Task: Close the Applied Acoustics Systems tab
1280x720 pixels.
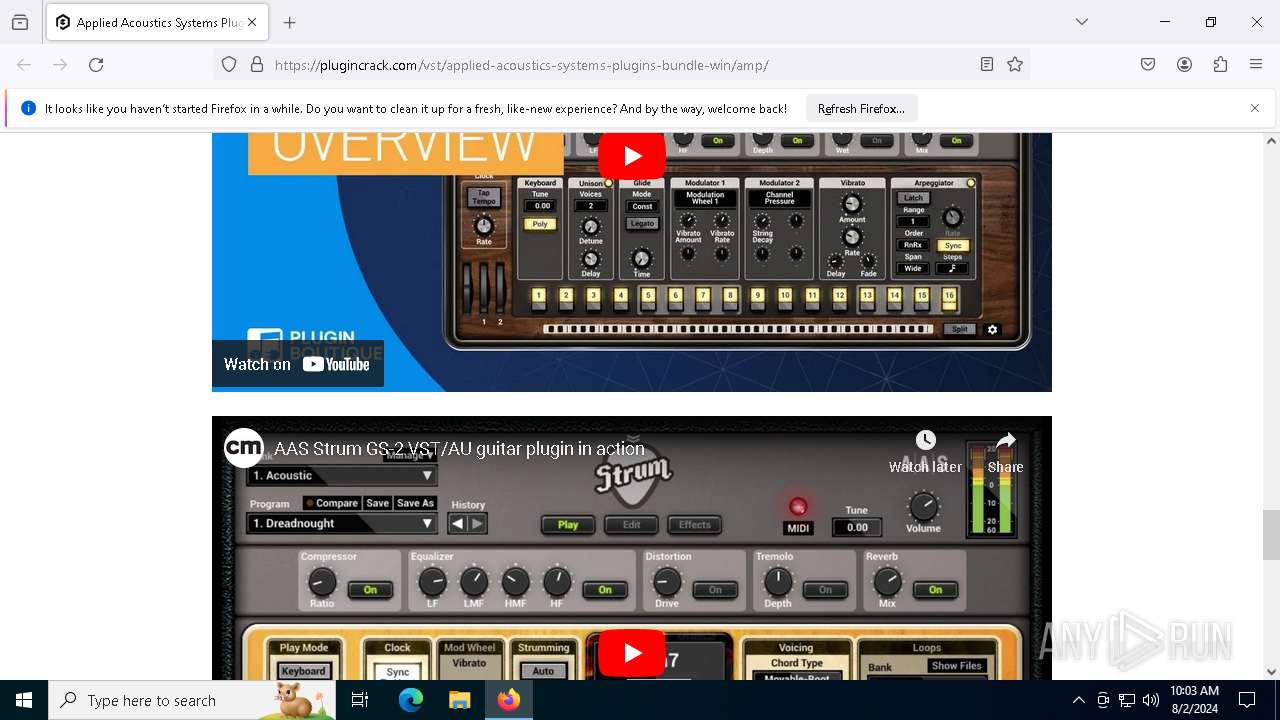Action: click(252, 22)
